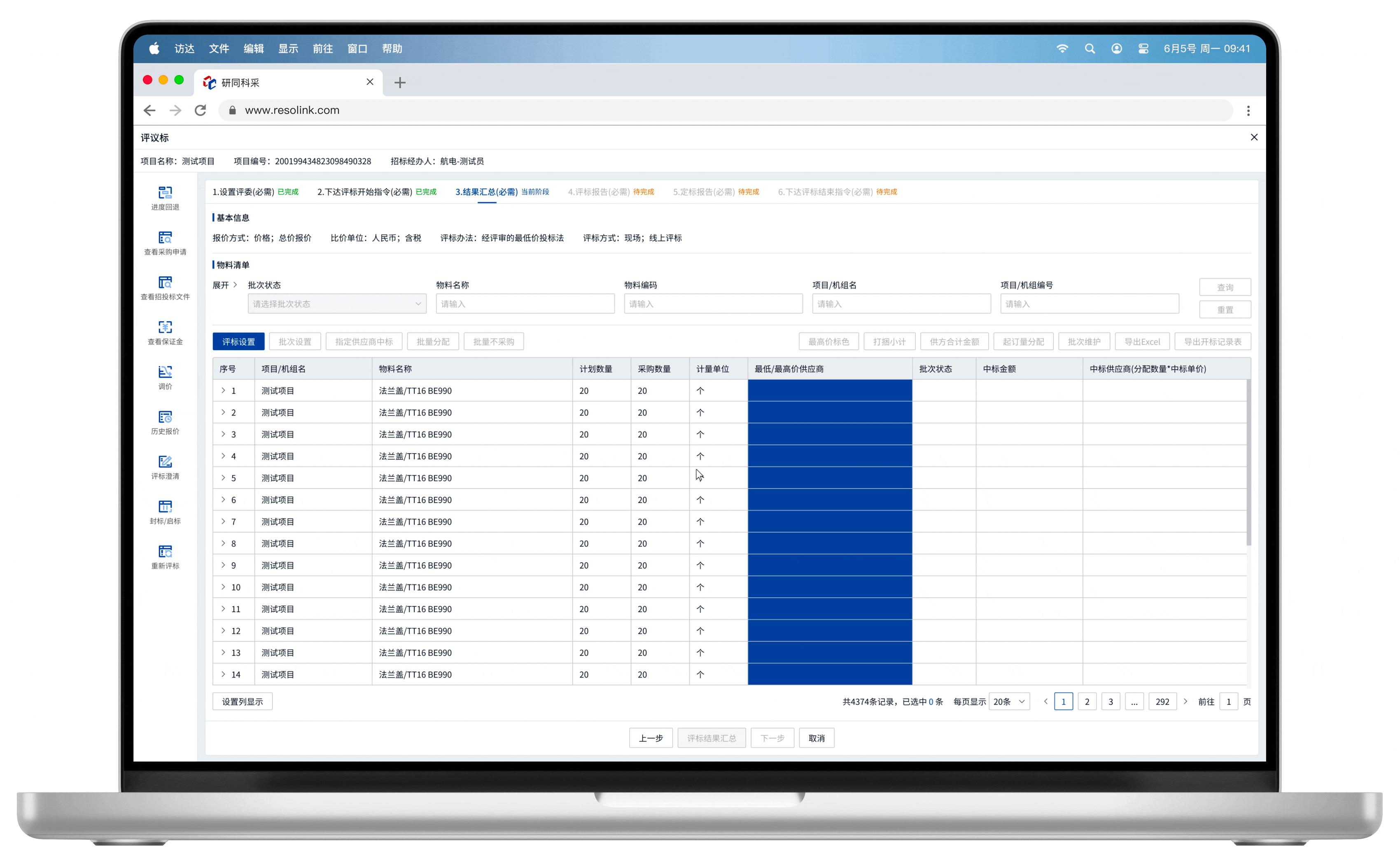
Task: Click the 评标设置 button
Action: click(x=238, y=341)
